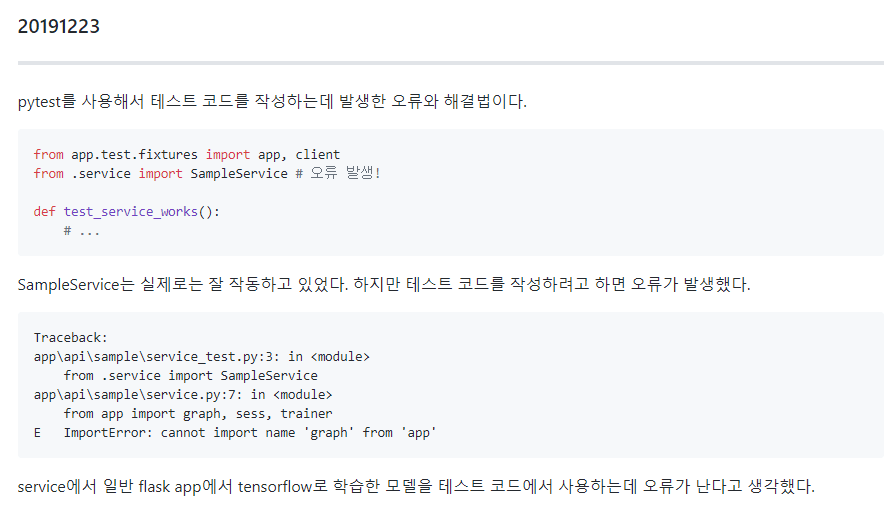Click the def keyword in the code

pos(44,212)
